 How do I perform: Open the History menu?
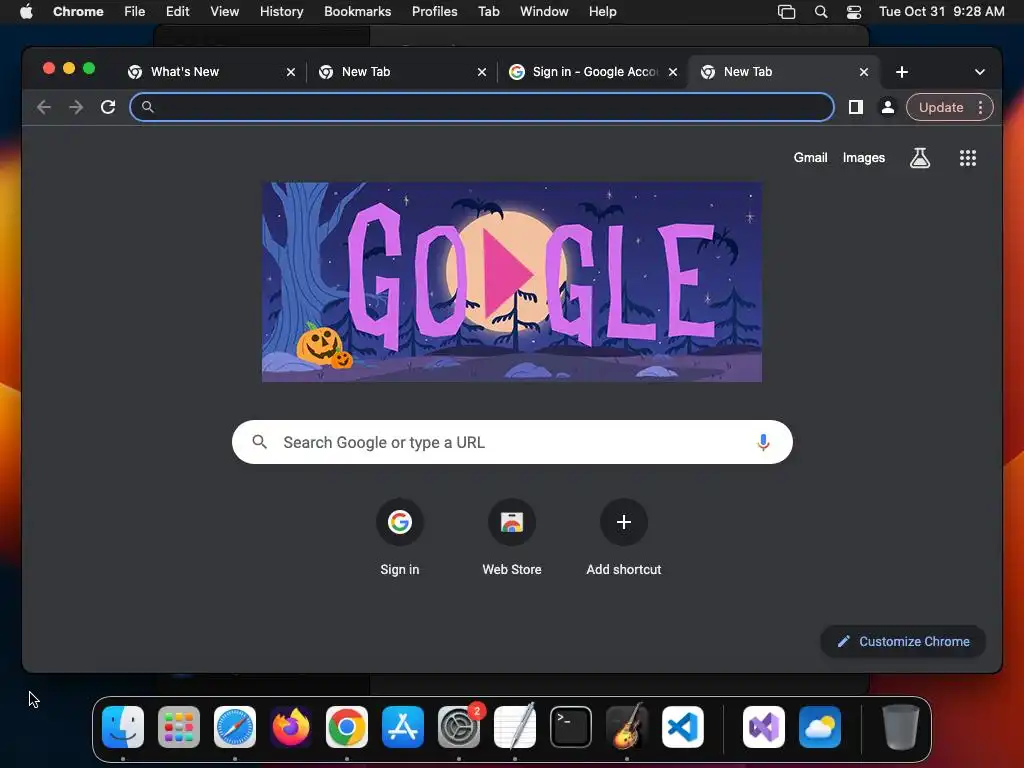coord(281,12)
